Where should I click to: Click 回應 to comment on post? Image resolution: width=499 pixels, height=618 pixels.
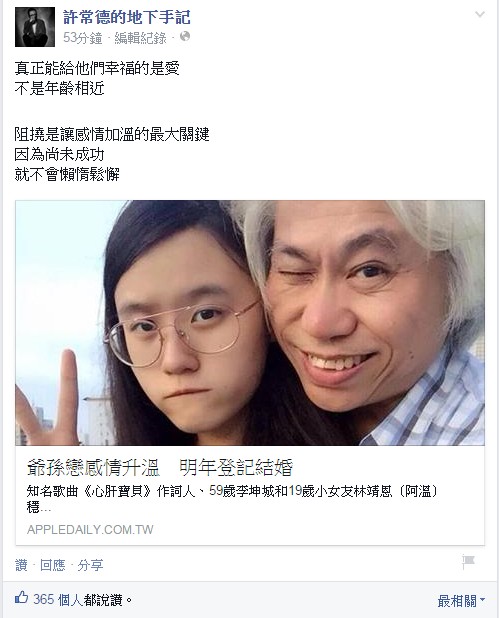click(52, 565)
